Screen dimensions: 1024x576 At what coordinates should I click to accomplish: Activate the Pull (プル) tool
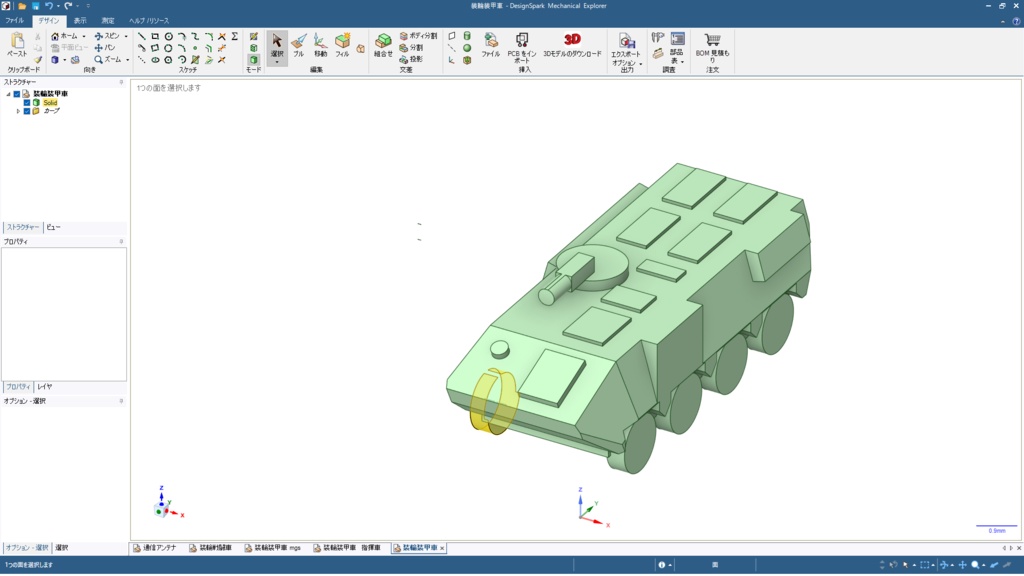pos(298,45)
